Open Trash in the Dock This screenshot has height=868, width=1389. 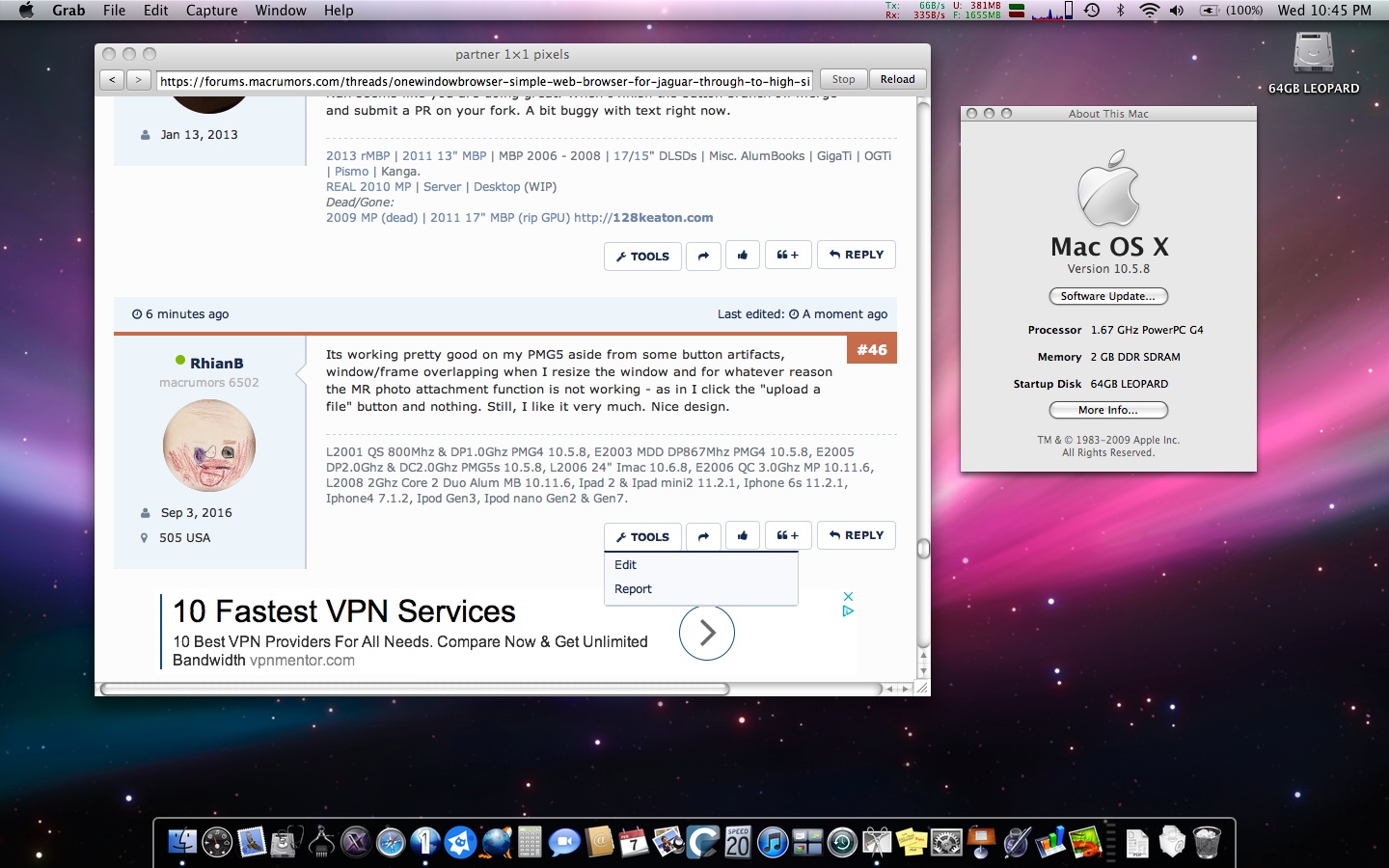pyautogui.click(x=1207, y=842)
